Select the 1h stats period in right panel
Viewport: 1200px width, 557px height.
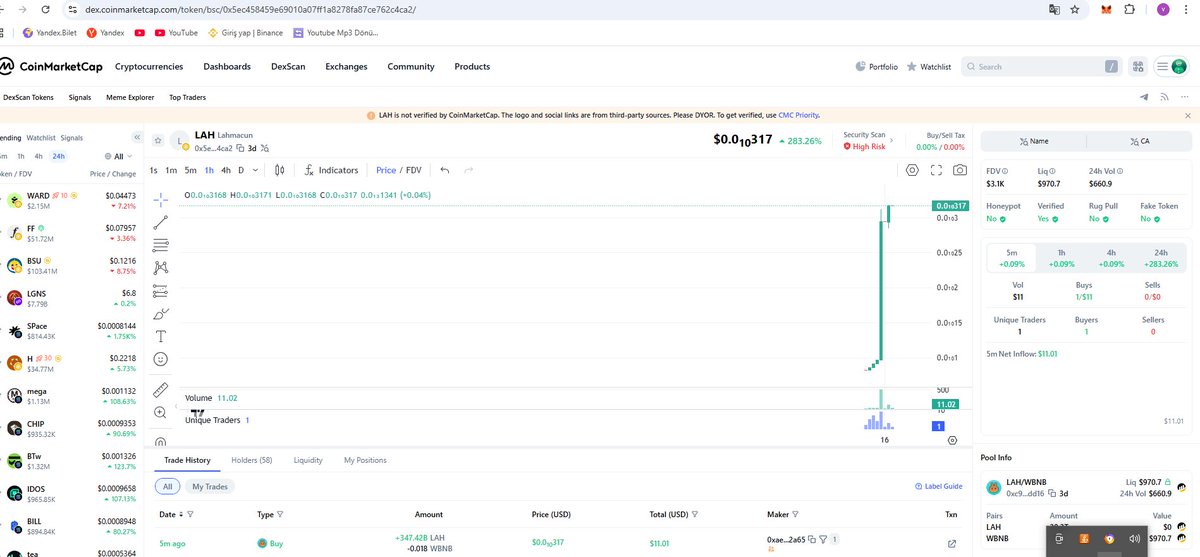coord(1061,259)
